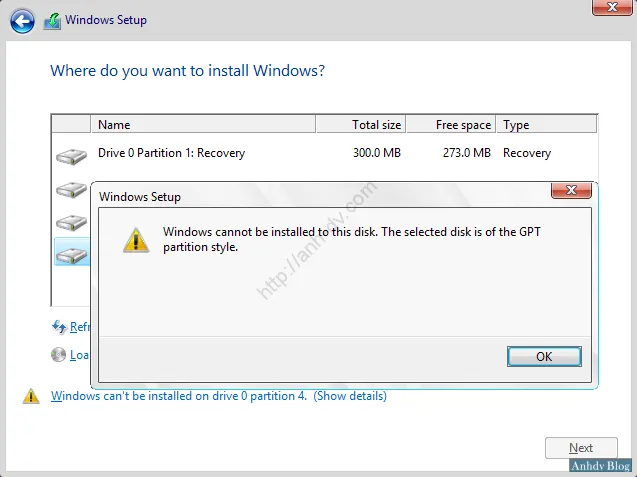This screenshot has height=477, width=637.
Task: Click the drive icon for Partition 1 Recovery
Action: [71, 155]
